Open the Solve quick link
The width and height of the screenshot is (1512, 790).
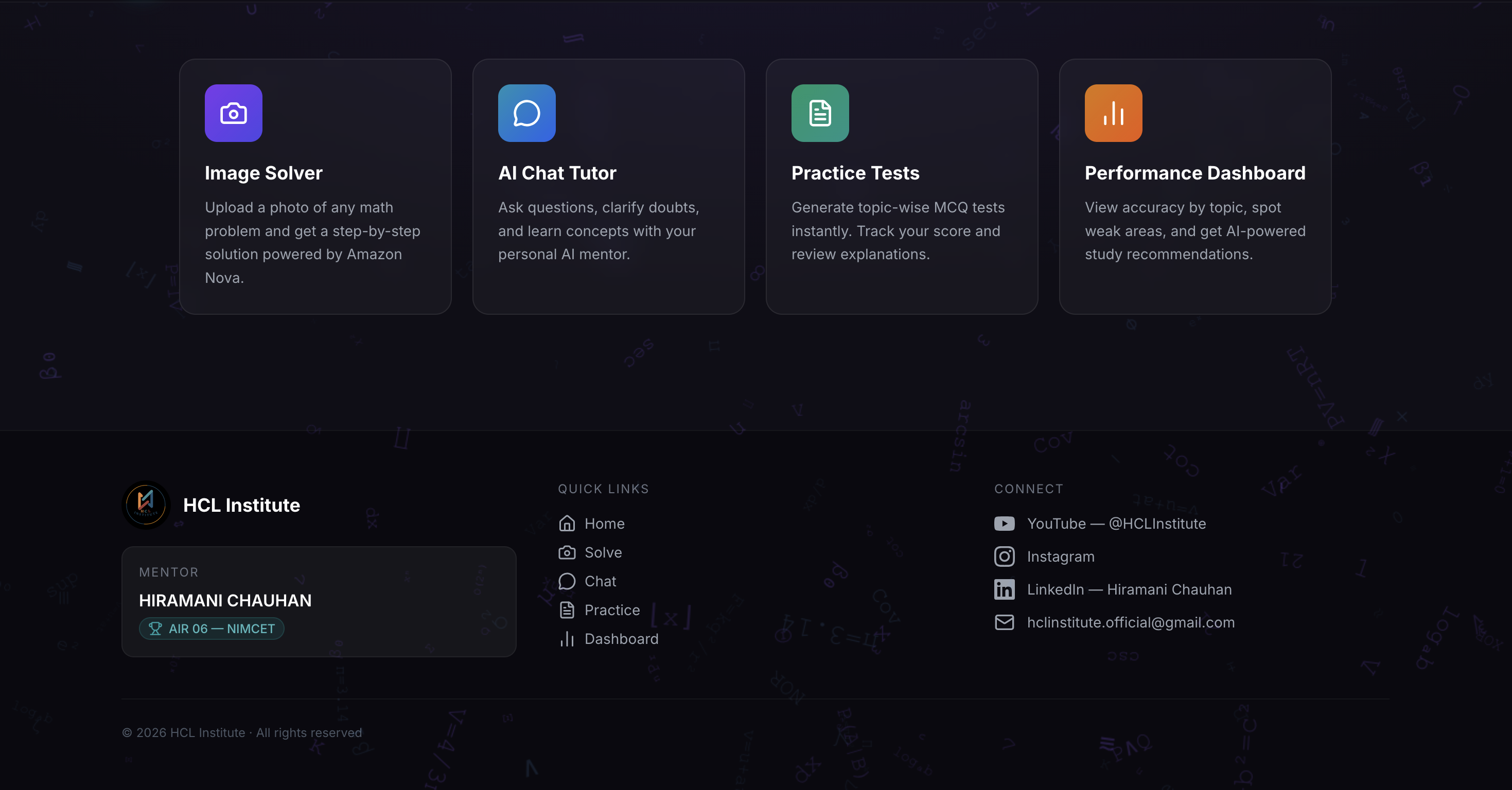click(603, 552)
